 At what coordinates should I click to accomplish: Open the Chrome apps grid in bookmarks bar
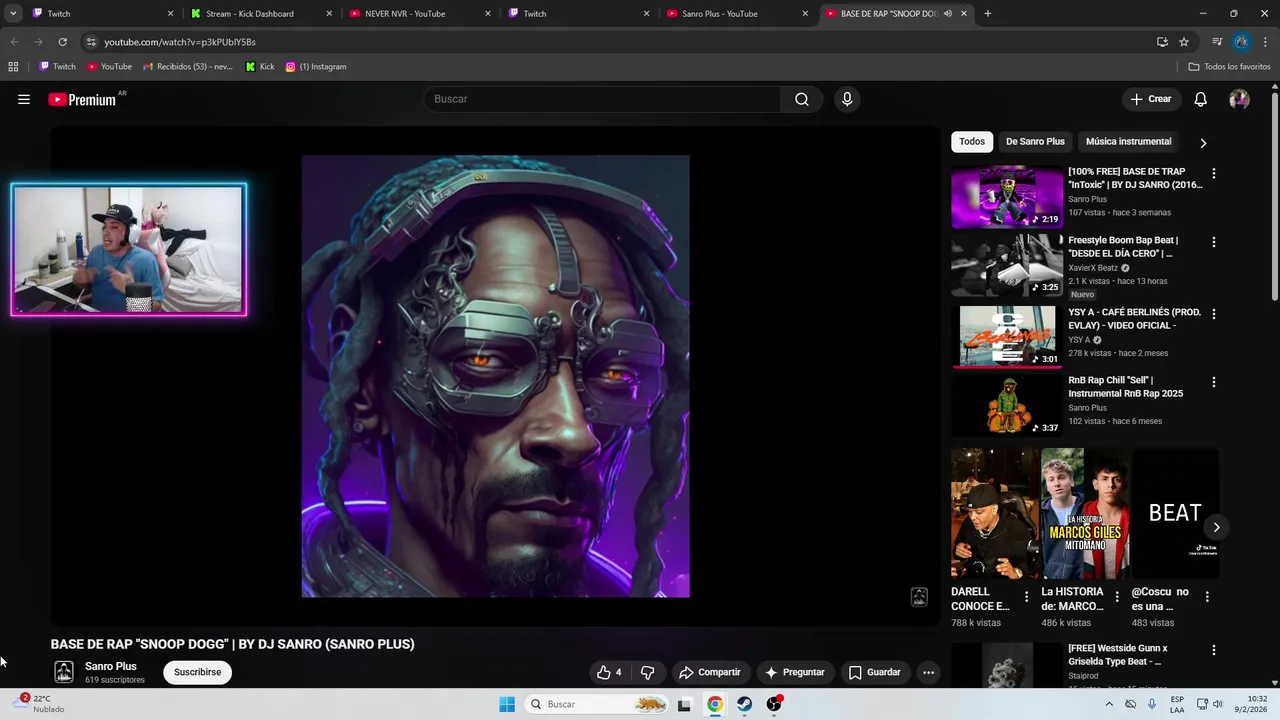pyautogui.click(x=13, y=67)
